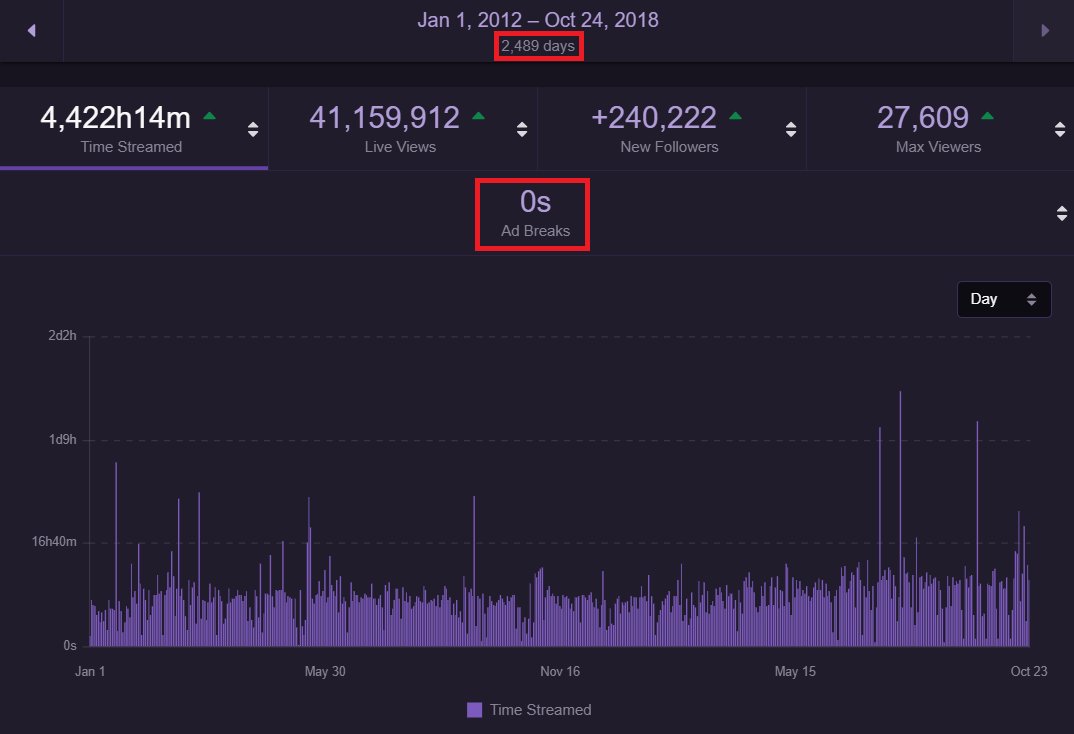The image size is (1074, 734).
Task: Click green trend arrow beside Time Streamed
Action: (x=210, y=116)
